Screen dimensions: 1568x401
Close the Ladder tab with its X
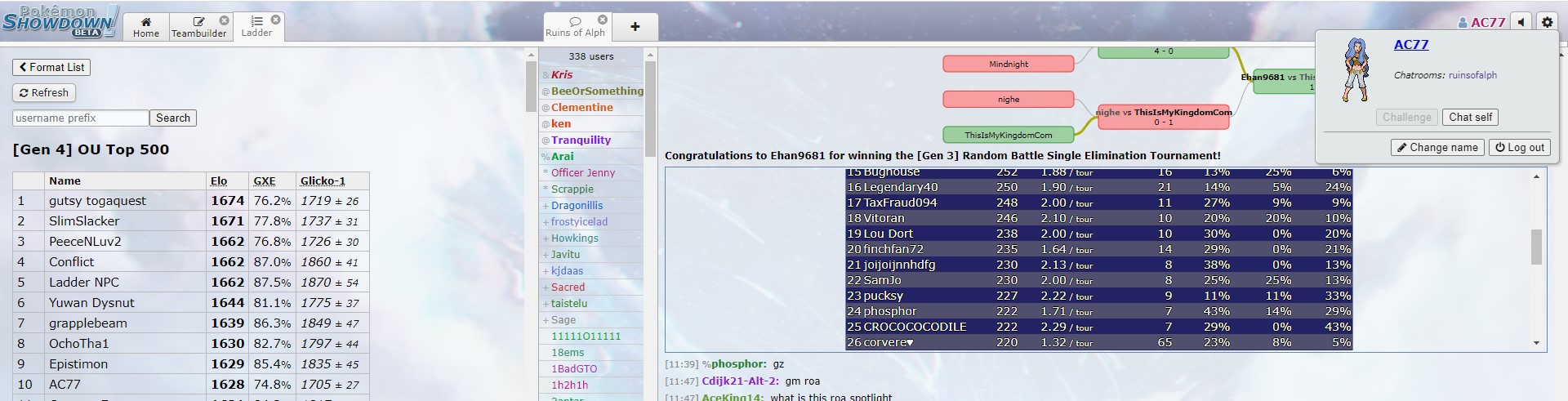tap(275, 20)
